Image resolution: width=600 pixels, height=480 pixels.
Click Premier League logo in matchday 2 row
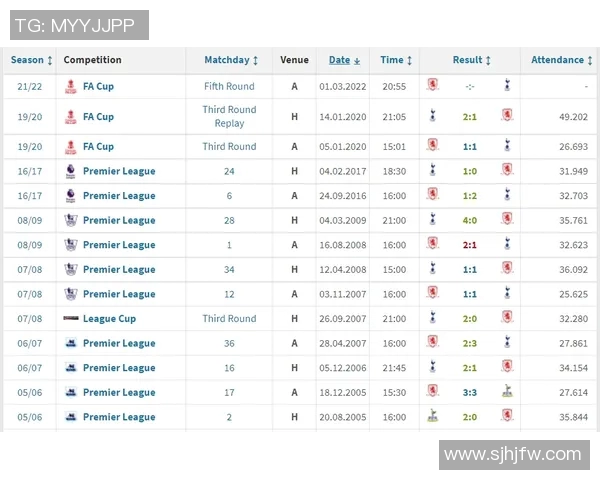71,417
